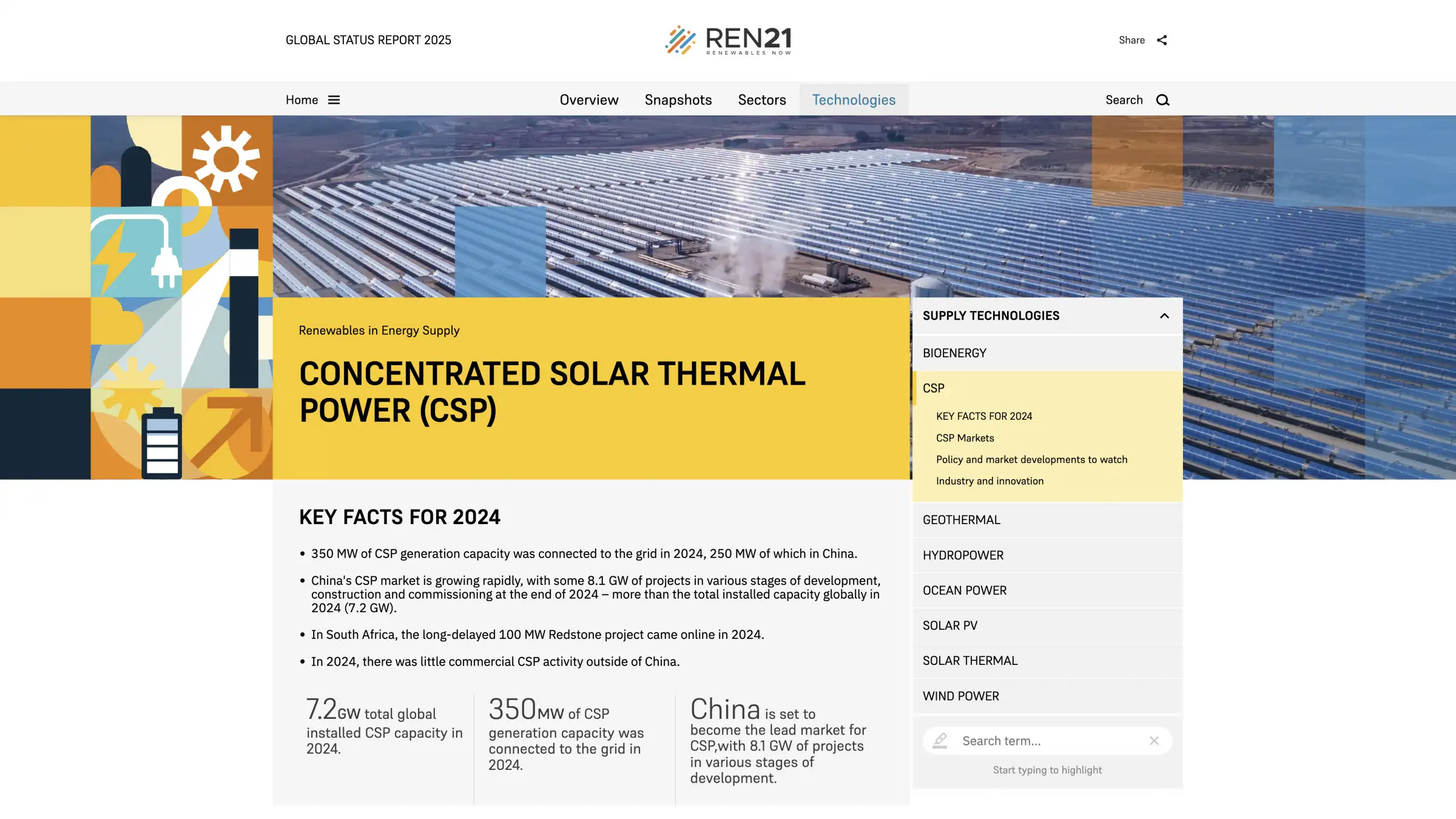Go to Industry and innovation link
This screenshot has width=1456, height=819.
(x=989, y=481)
